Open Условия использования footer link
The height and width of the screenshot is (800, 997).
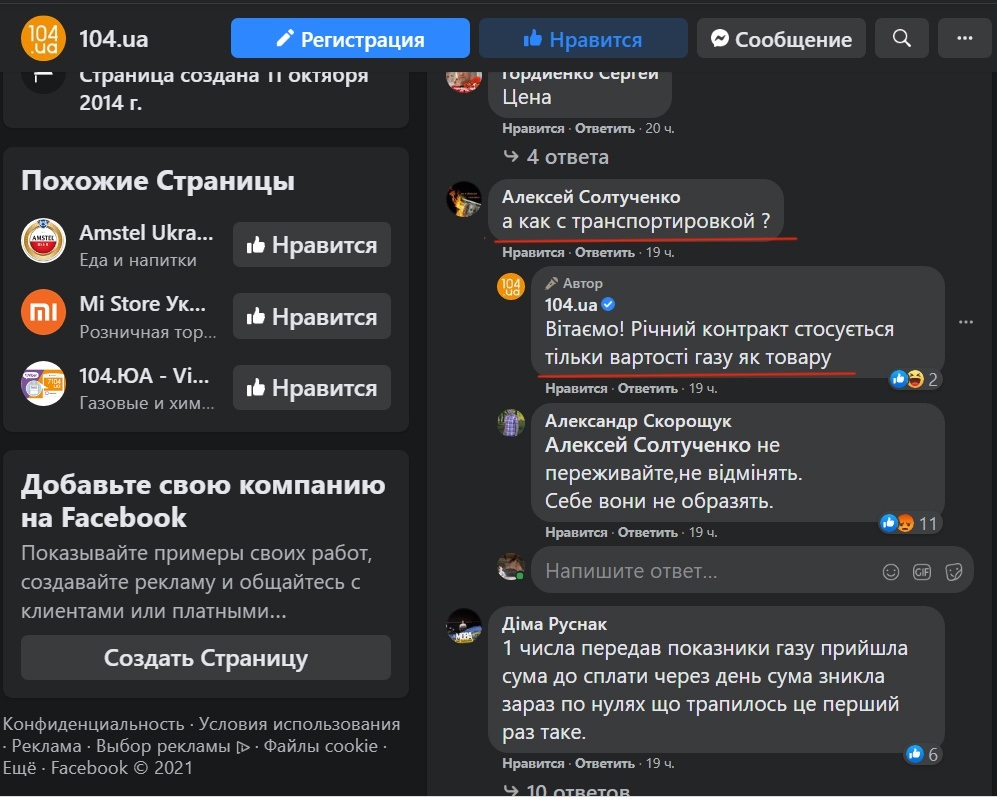[299, 724]
